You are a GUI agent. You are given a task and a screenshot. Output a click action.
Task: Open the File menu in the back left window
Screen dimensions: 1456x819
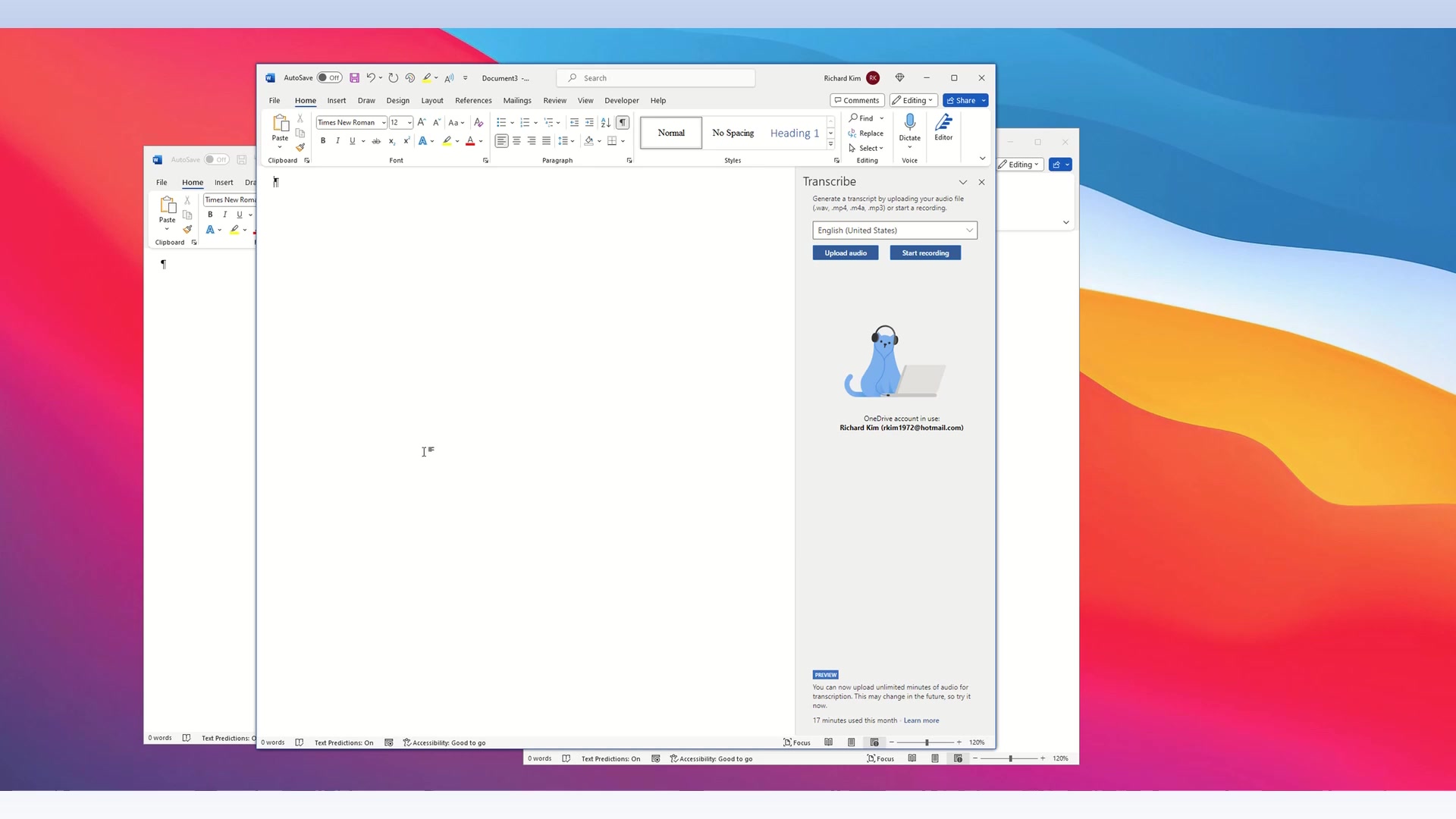[x=162, y=182]
